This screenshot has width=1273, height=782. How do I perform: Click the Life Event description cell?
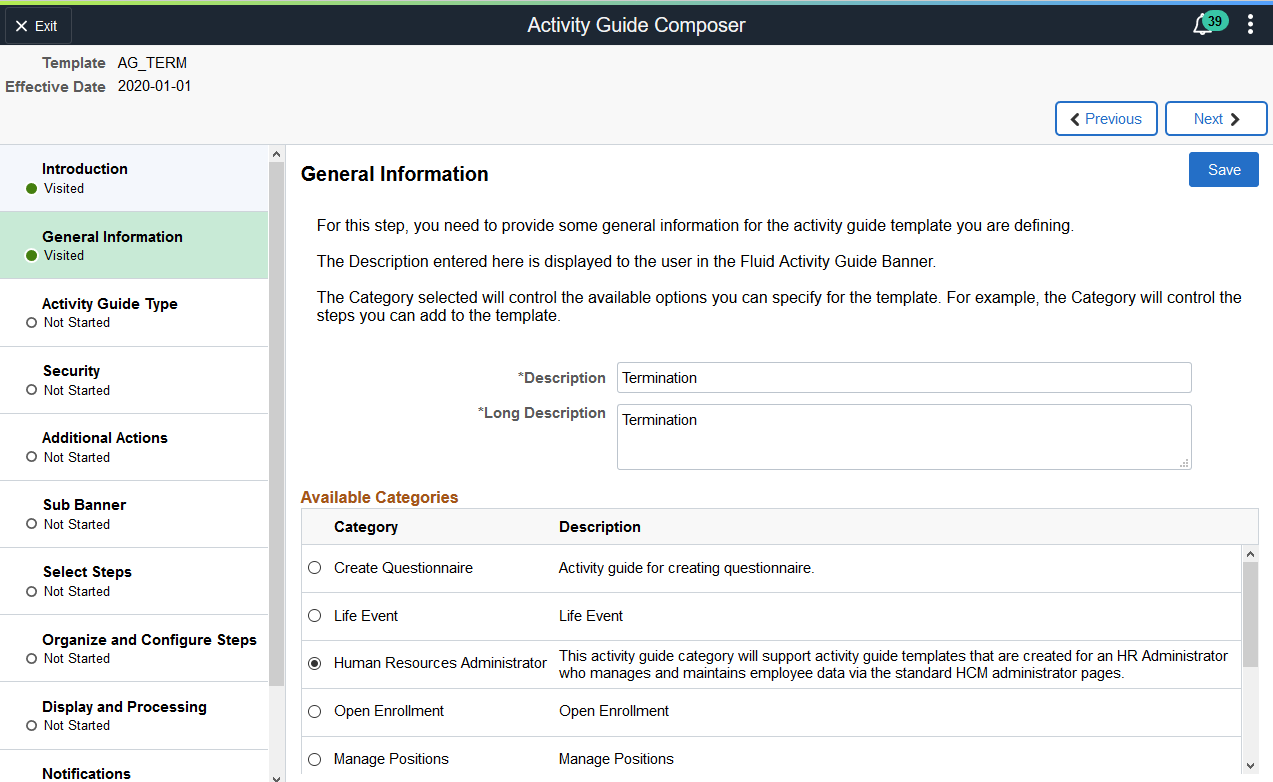coord(591,616)
